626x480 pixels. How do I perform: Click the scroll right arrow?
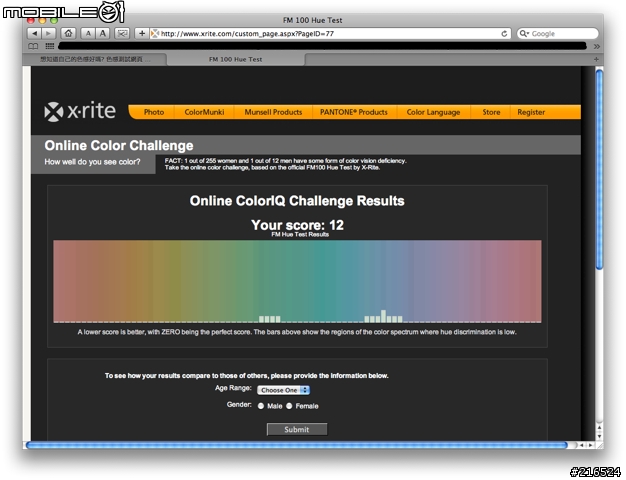[x=590, y=445]
